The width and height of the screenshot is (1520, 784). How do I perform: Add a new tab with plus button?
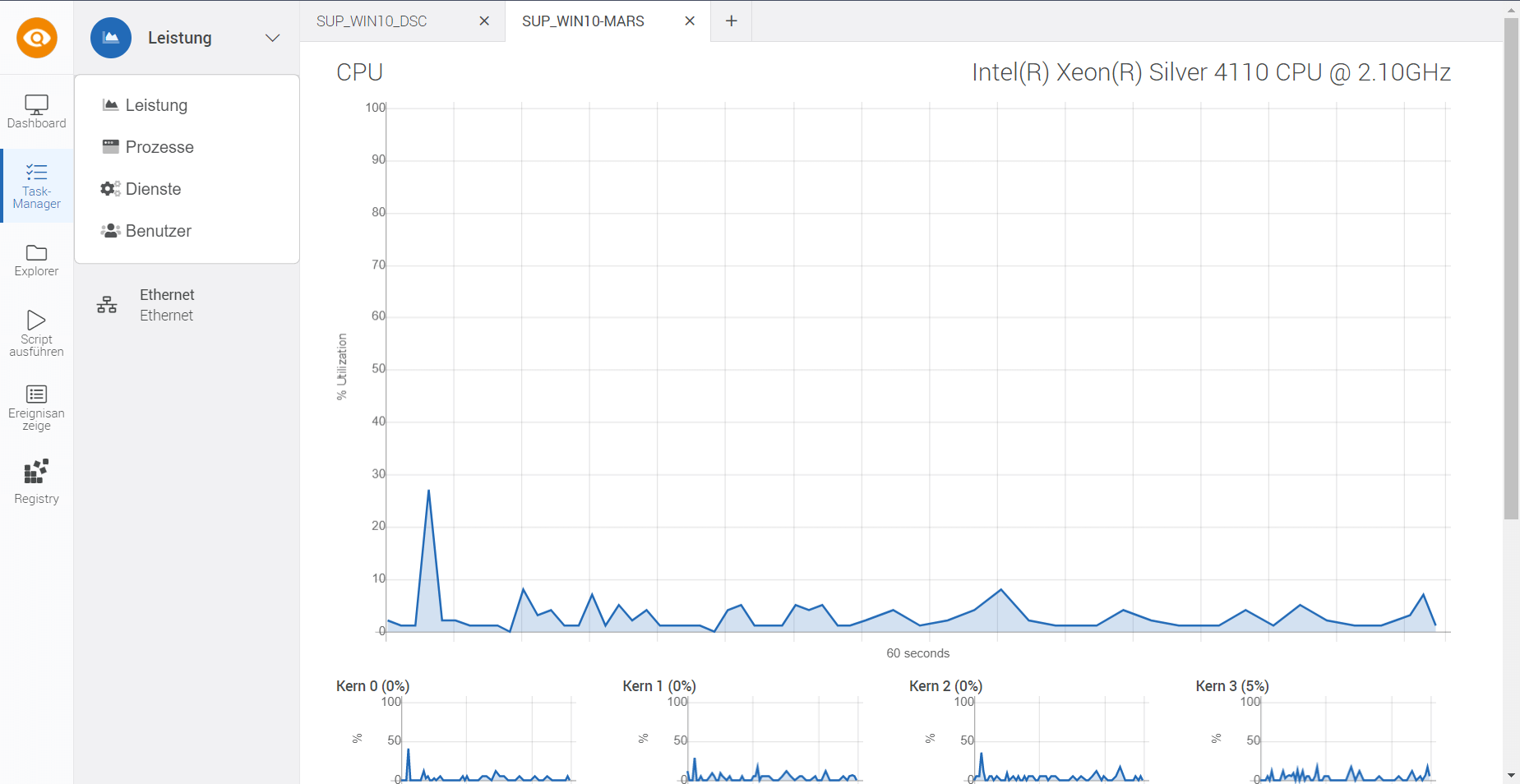pyautogui.click(x=731, y=21)
